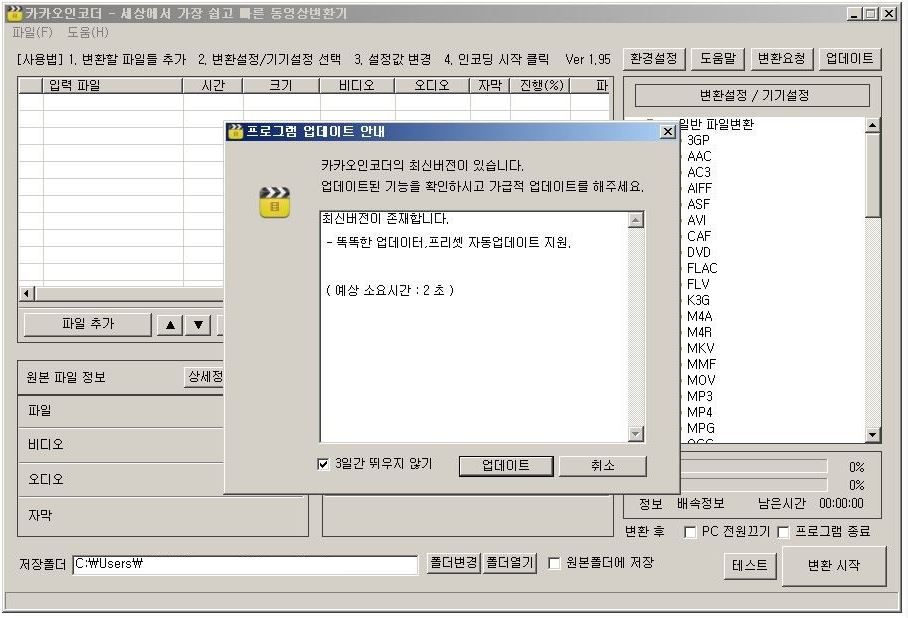908x618 pixels.
Task: Click the format list scrollbar thumb
Action: (873, 175)
